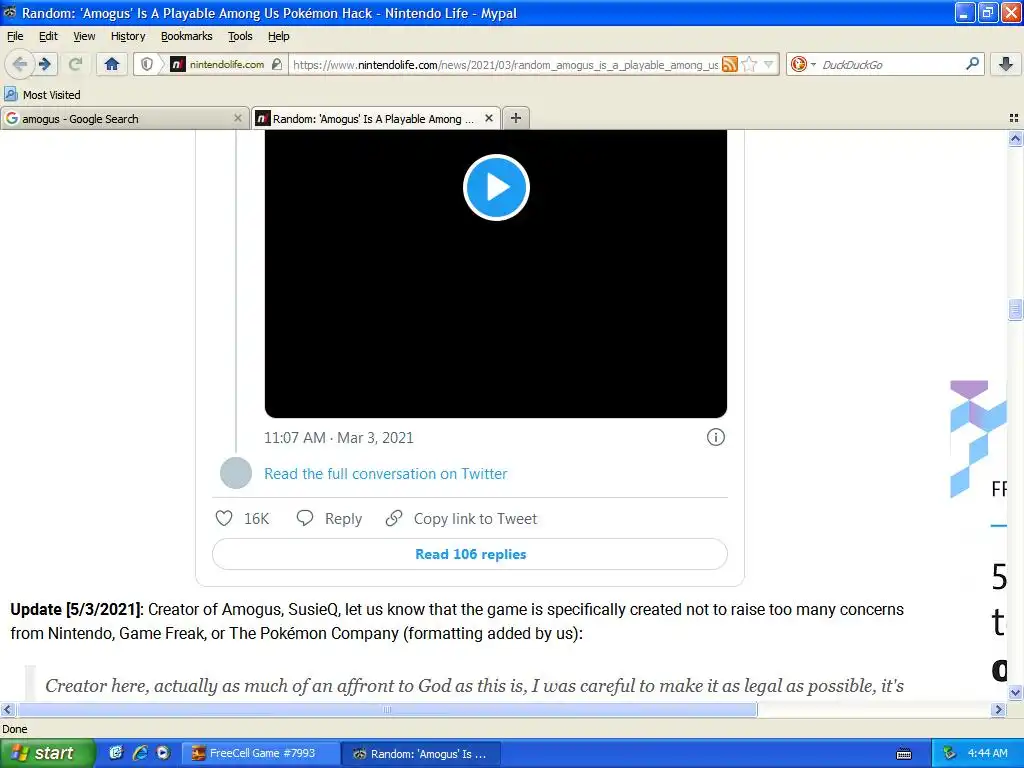Click the Random: 'Amogus' Is taskbar button

point(421,754)
